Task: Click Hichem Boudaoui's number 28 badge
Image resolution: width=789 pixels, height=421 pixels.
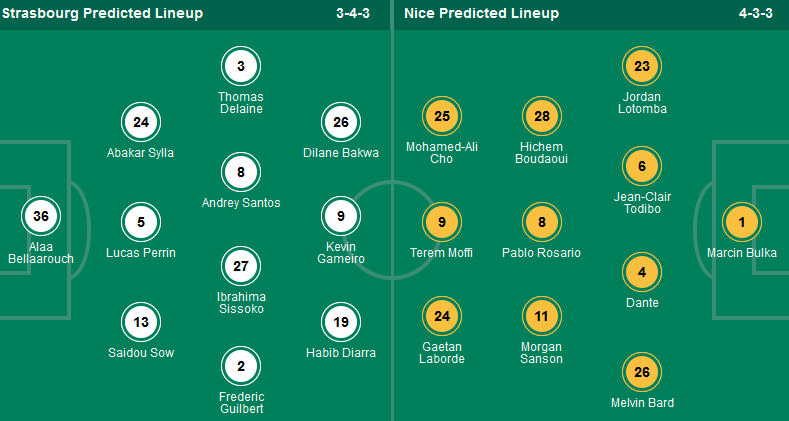Action: (x=541, y=117)
